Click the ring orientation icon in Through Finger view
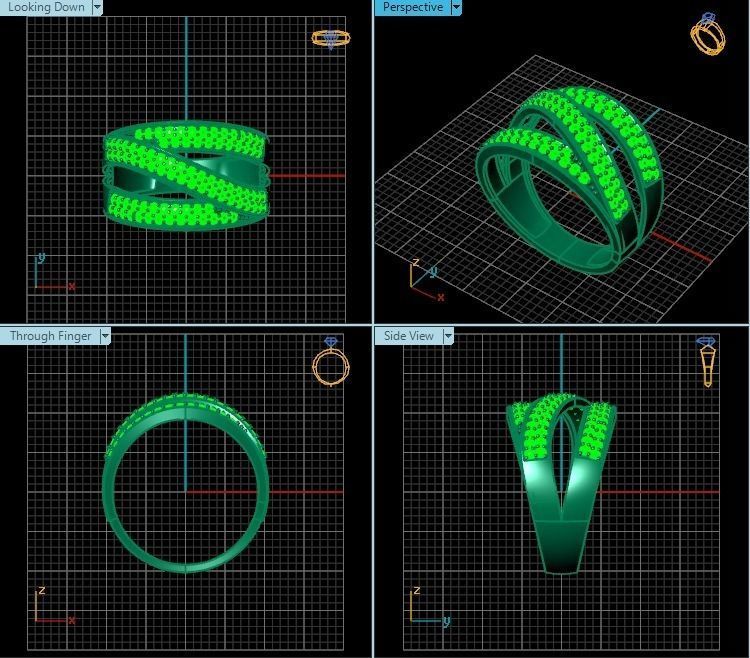The height and width of the screenshot is (658, 750). tap(331, 362)
